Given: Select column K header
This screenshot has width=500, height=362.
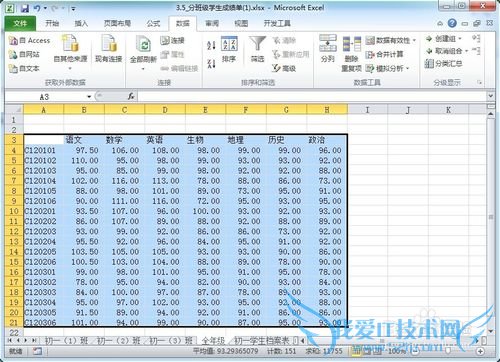Looking at the screenshot, I should coord(449,110).
